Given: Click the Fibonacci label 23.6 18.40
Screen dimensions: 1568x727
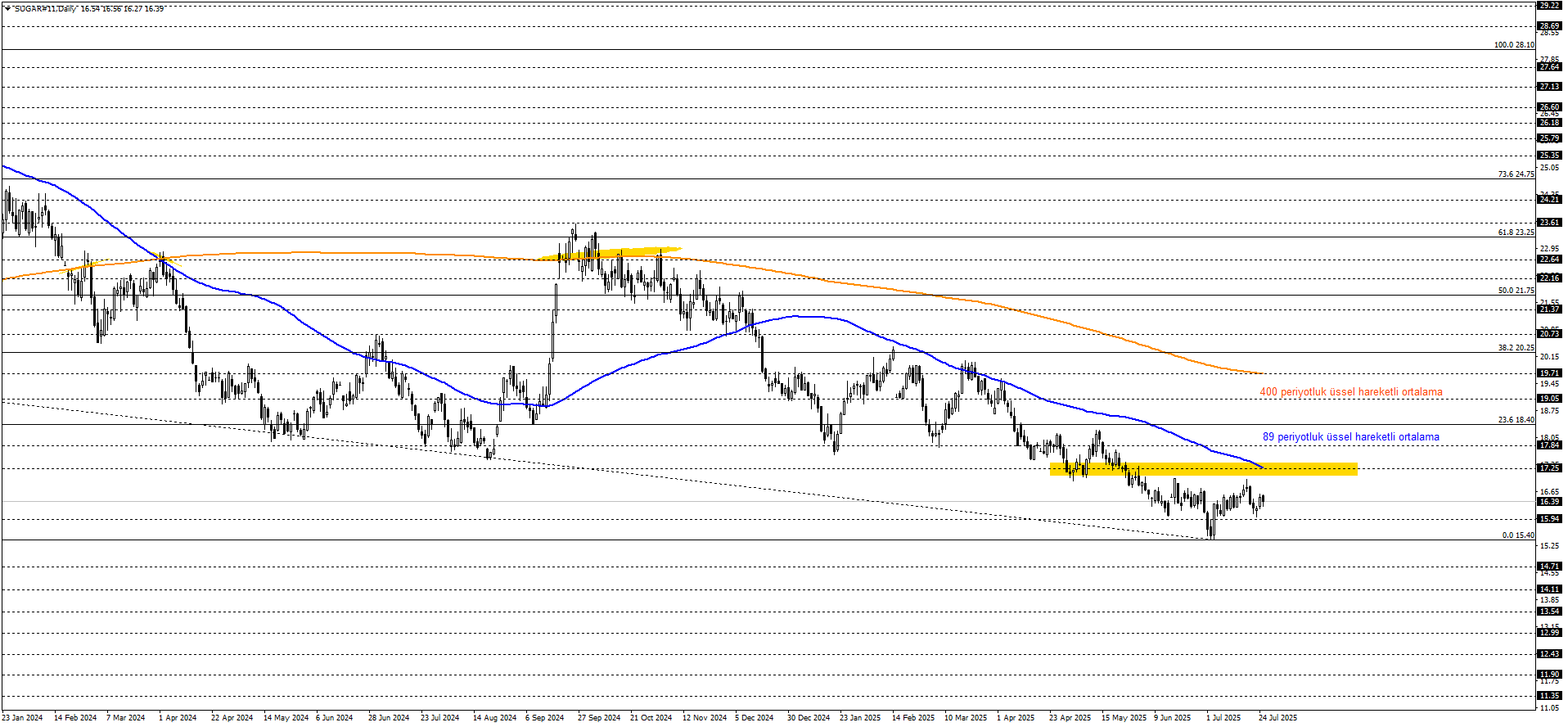Looking at the screenshot, I should click(x=1516, y=420).
